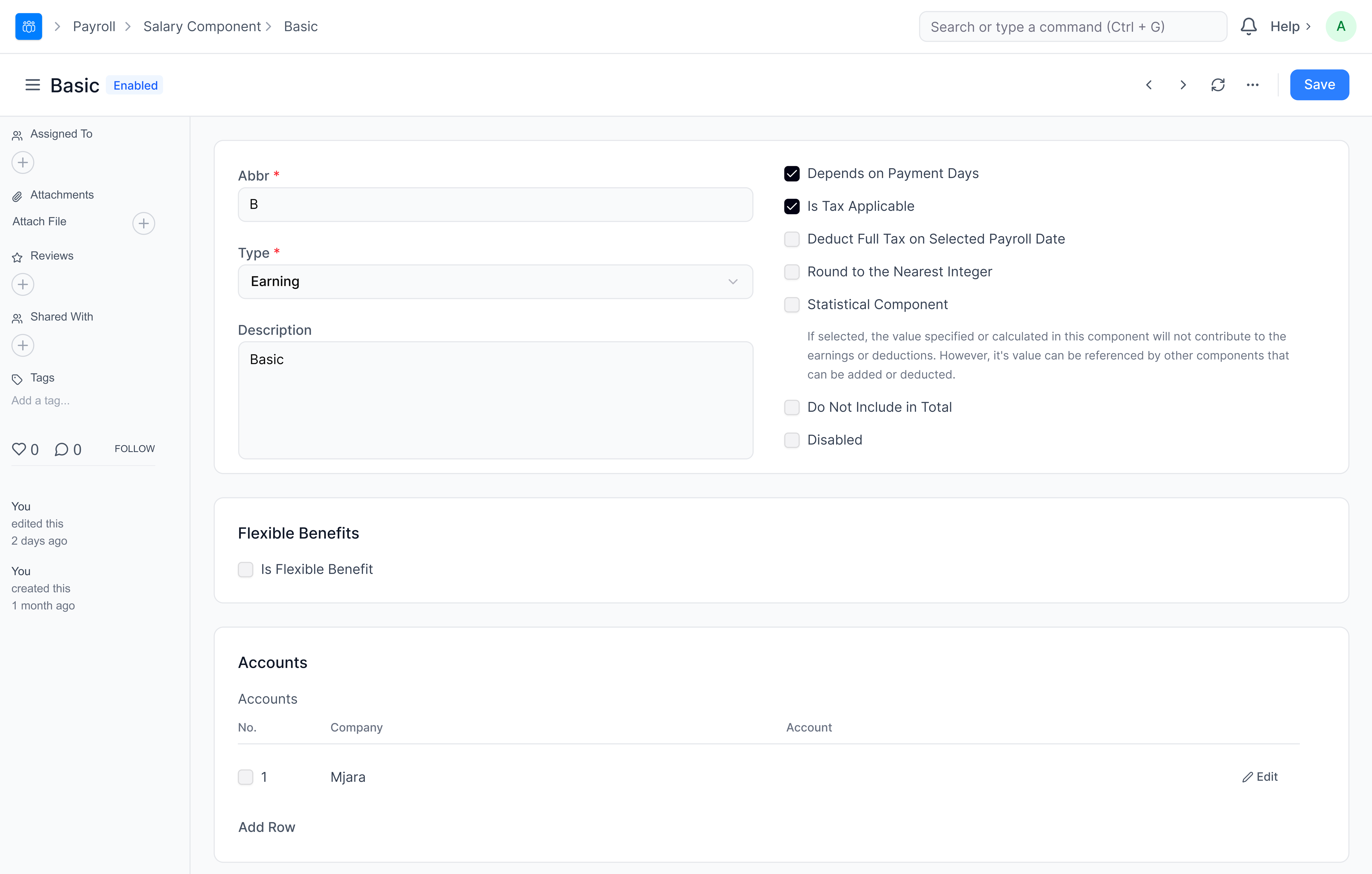Expand the Help menu

(x=1290, y=26)
